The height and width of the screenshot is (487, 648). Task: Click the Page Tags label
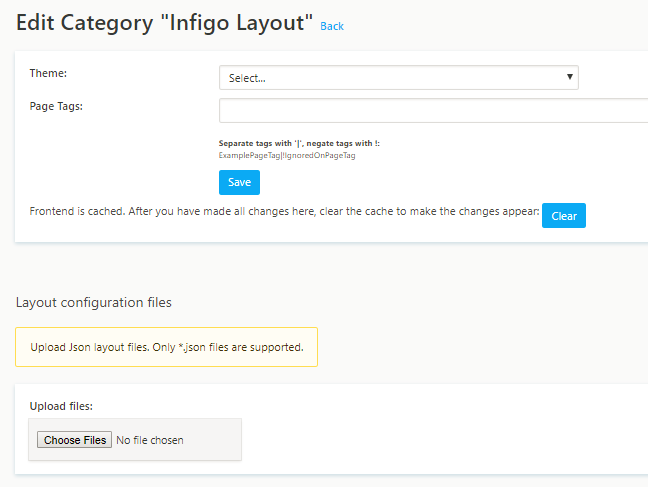[56, 106]
